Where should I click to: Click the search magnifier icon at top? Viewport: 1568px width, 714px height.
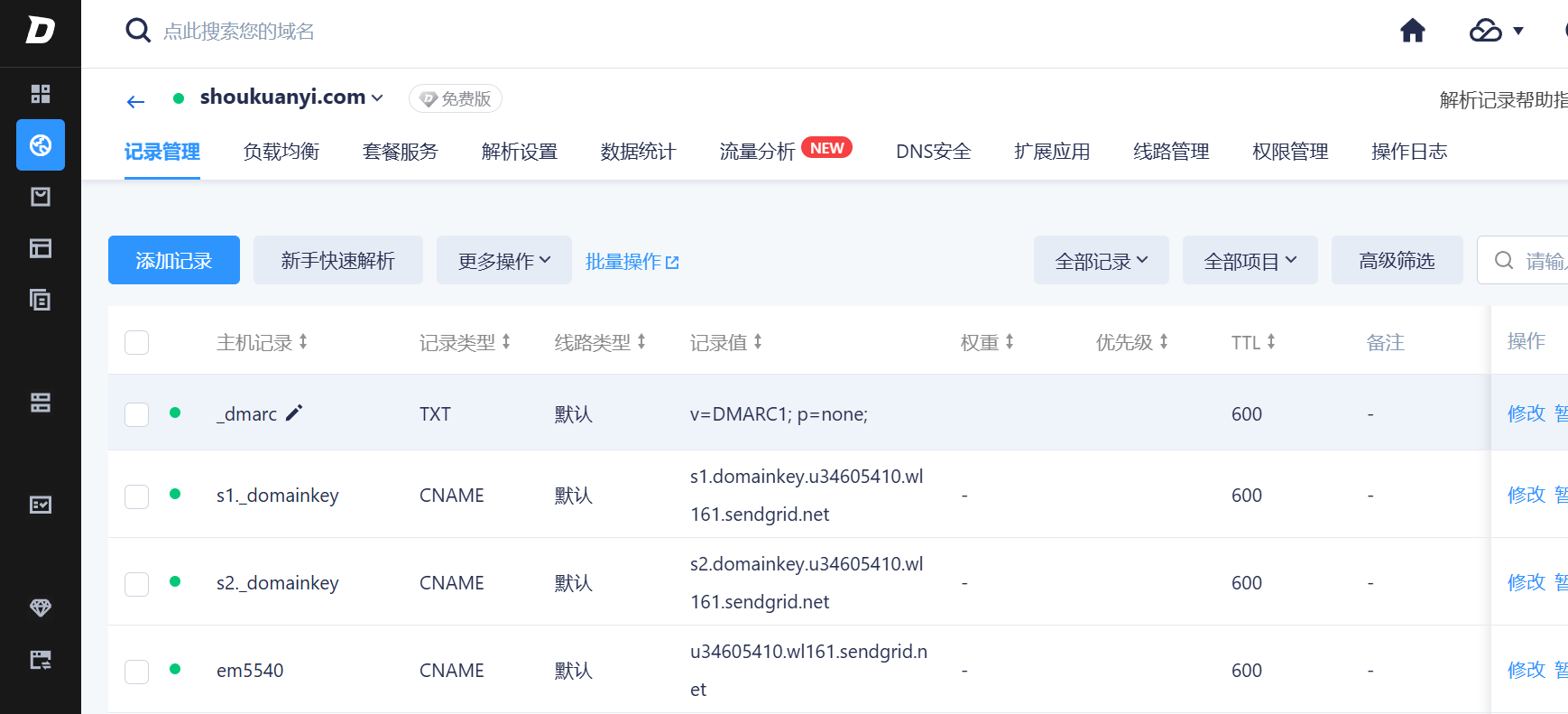point(137,31)
